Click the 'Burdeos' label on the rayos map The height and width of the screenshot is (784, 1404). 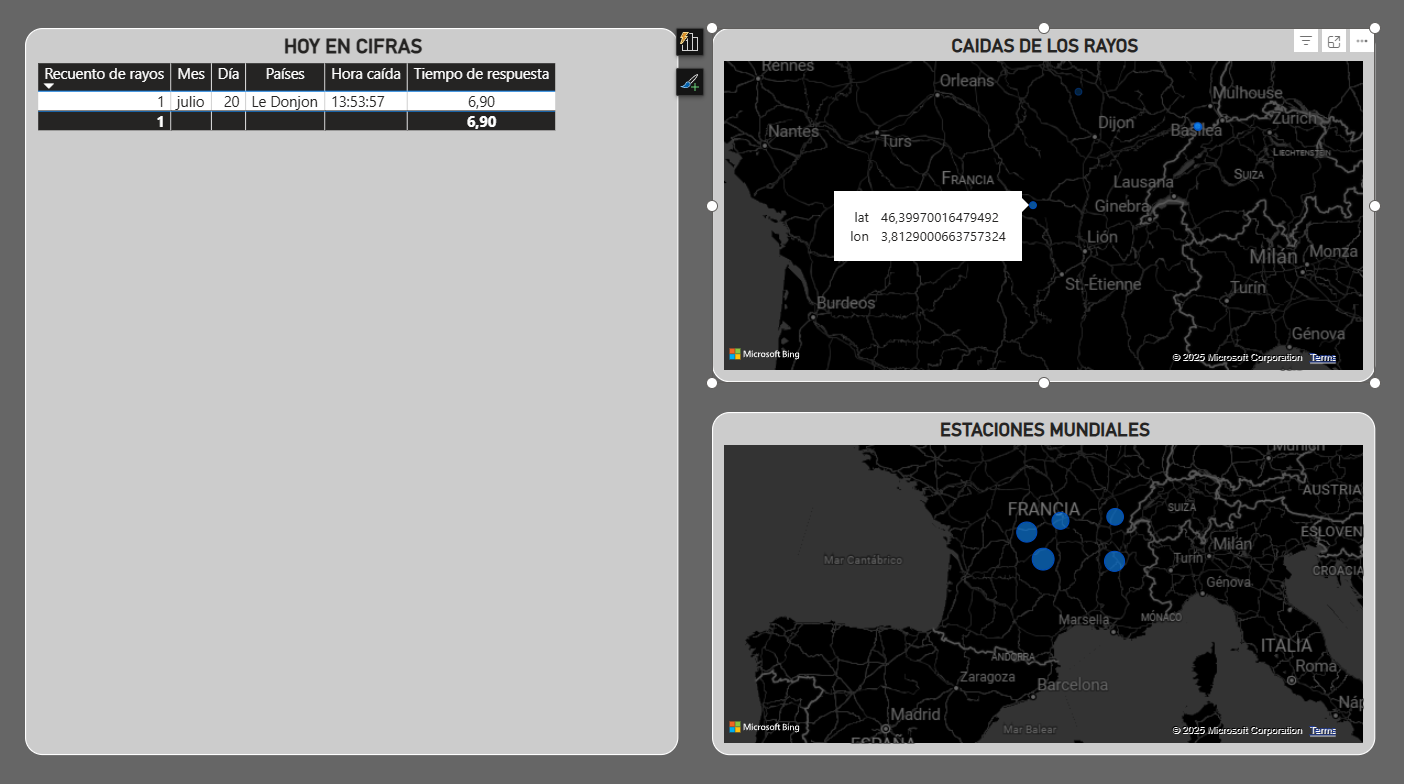click(846, 303)
